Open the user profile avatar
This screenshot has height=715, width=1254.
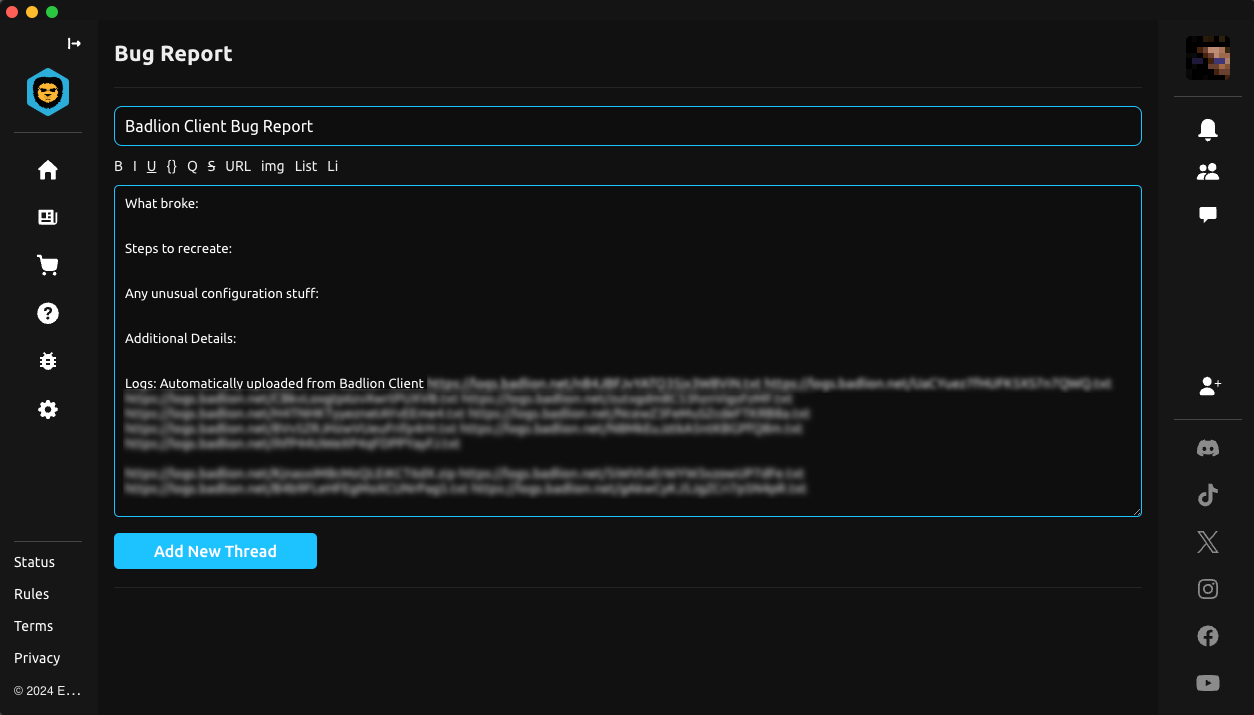pos(1207,58)
